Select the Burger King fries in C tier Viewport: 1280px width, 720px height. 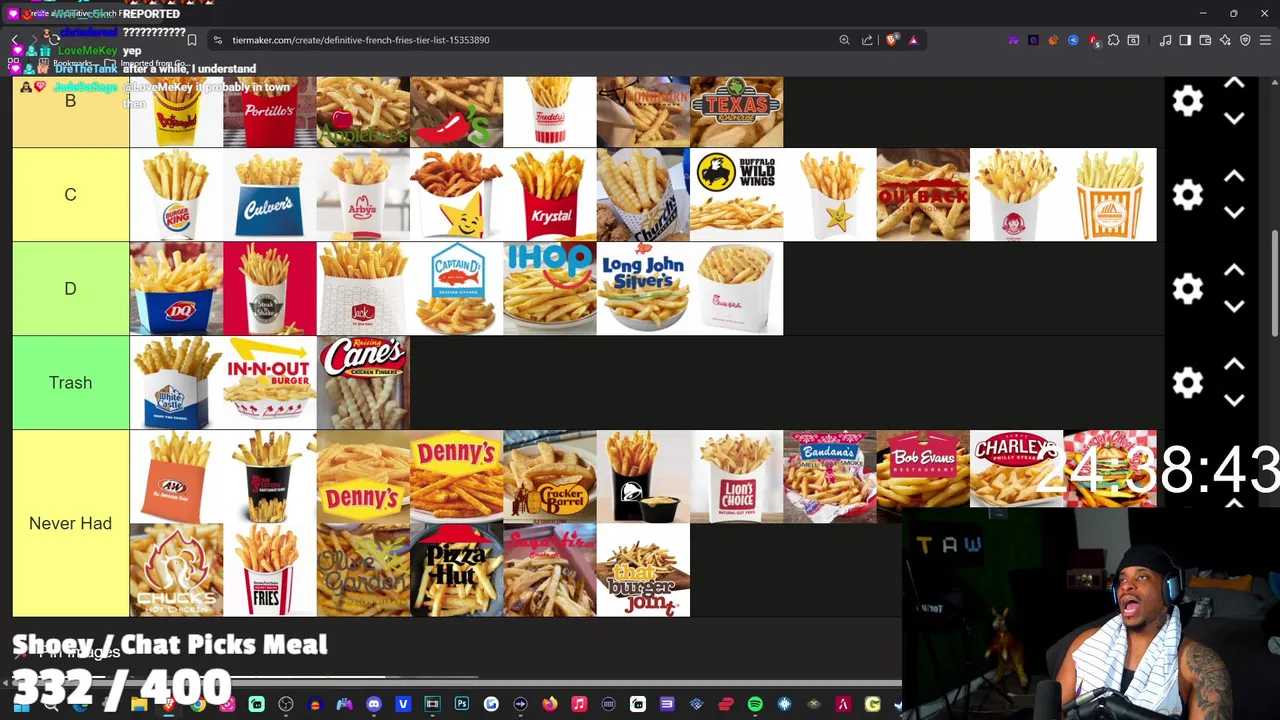pyautogui.click(x=176, y=195)
